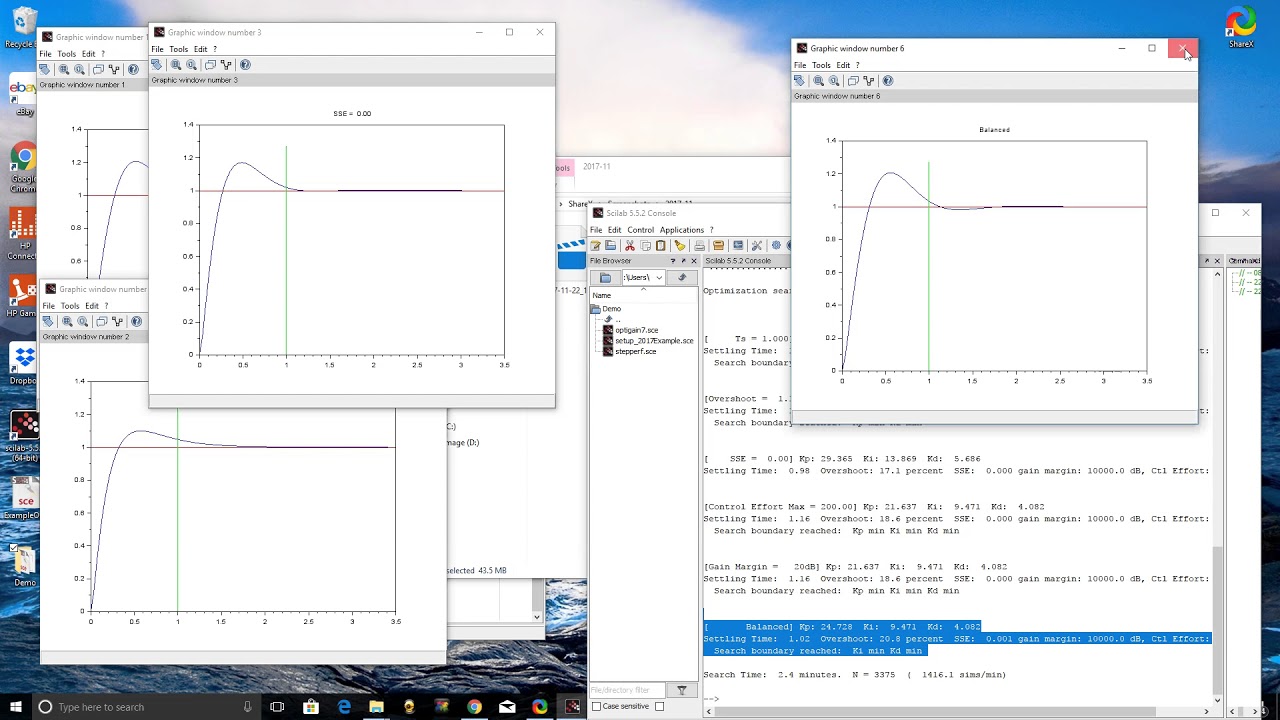This screenshot has width=1280, height=720.
Task: Help icon in Graphic window number 6 toolbar
Action: coord(888,81)
